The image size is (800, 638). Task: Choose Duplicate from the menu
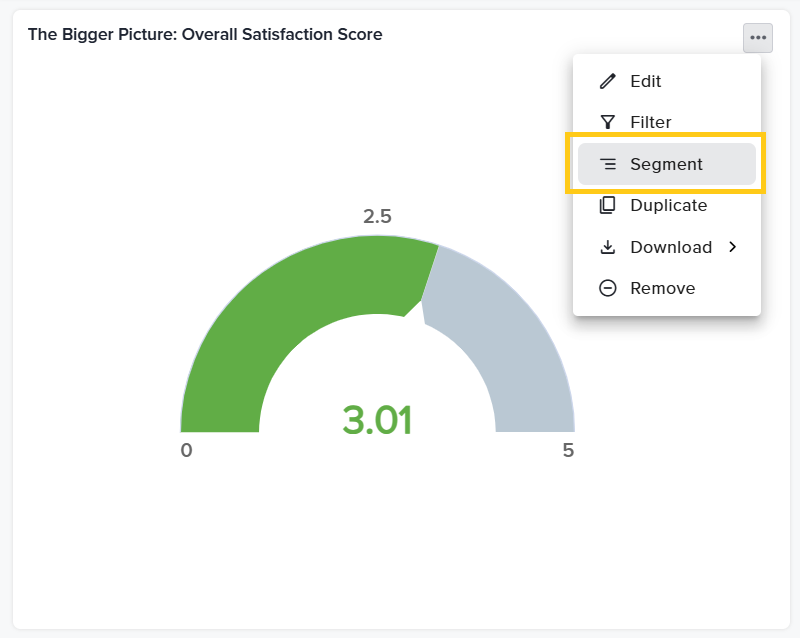(668, 205)
